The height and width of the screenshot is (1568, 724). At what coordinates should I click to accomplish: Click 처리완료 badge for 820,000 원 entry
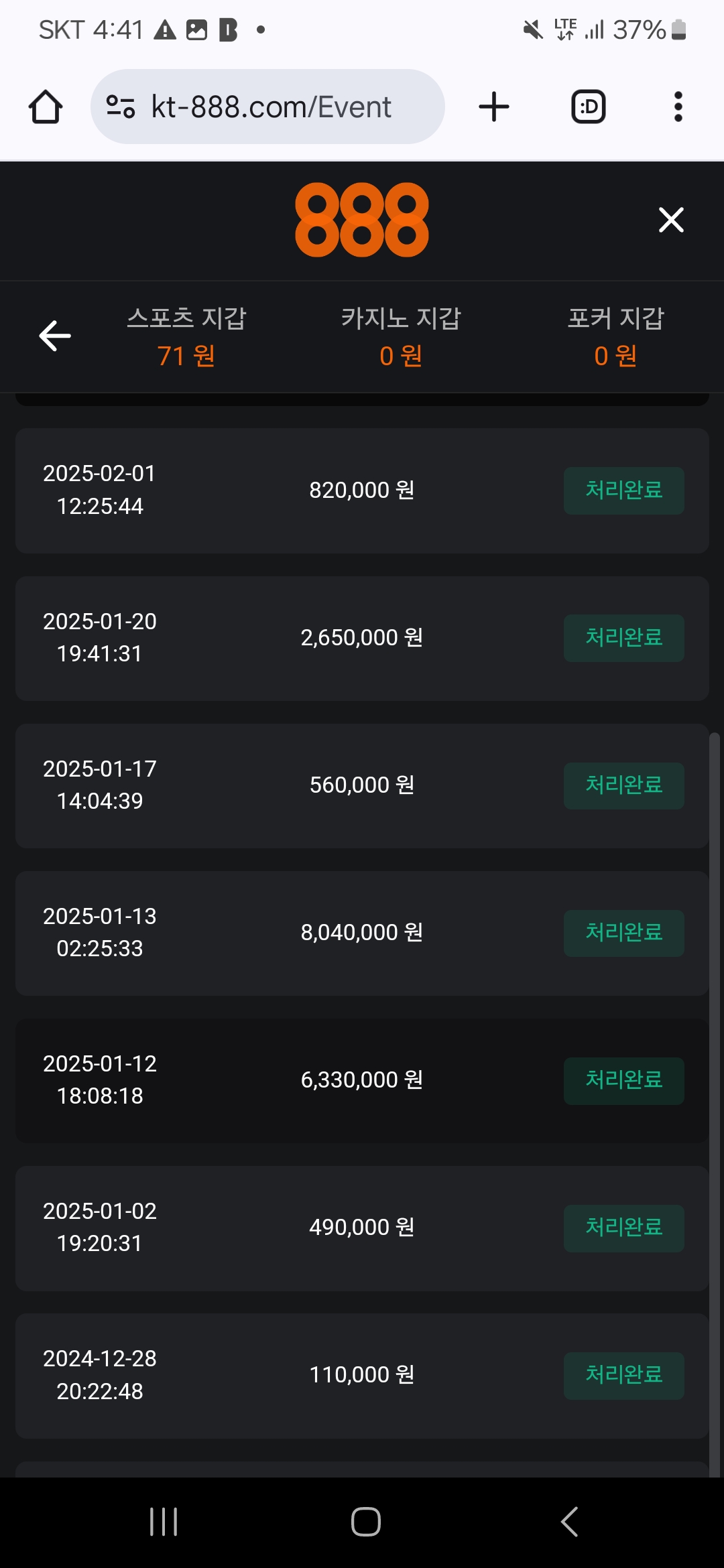coord(623,491)
